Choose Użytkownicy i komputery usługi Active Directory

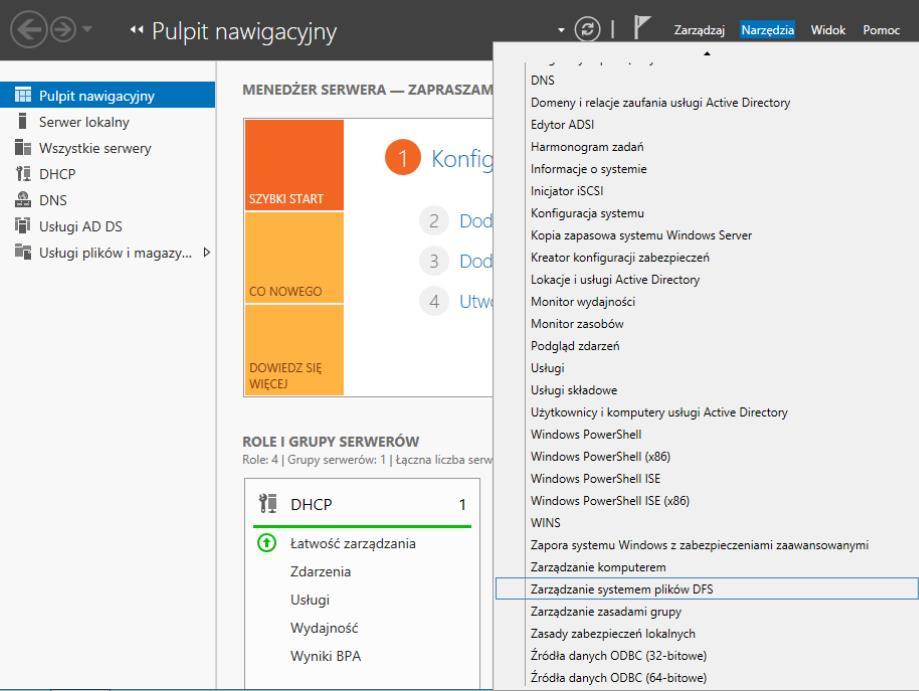click(x=706, y=413)
